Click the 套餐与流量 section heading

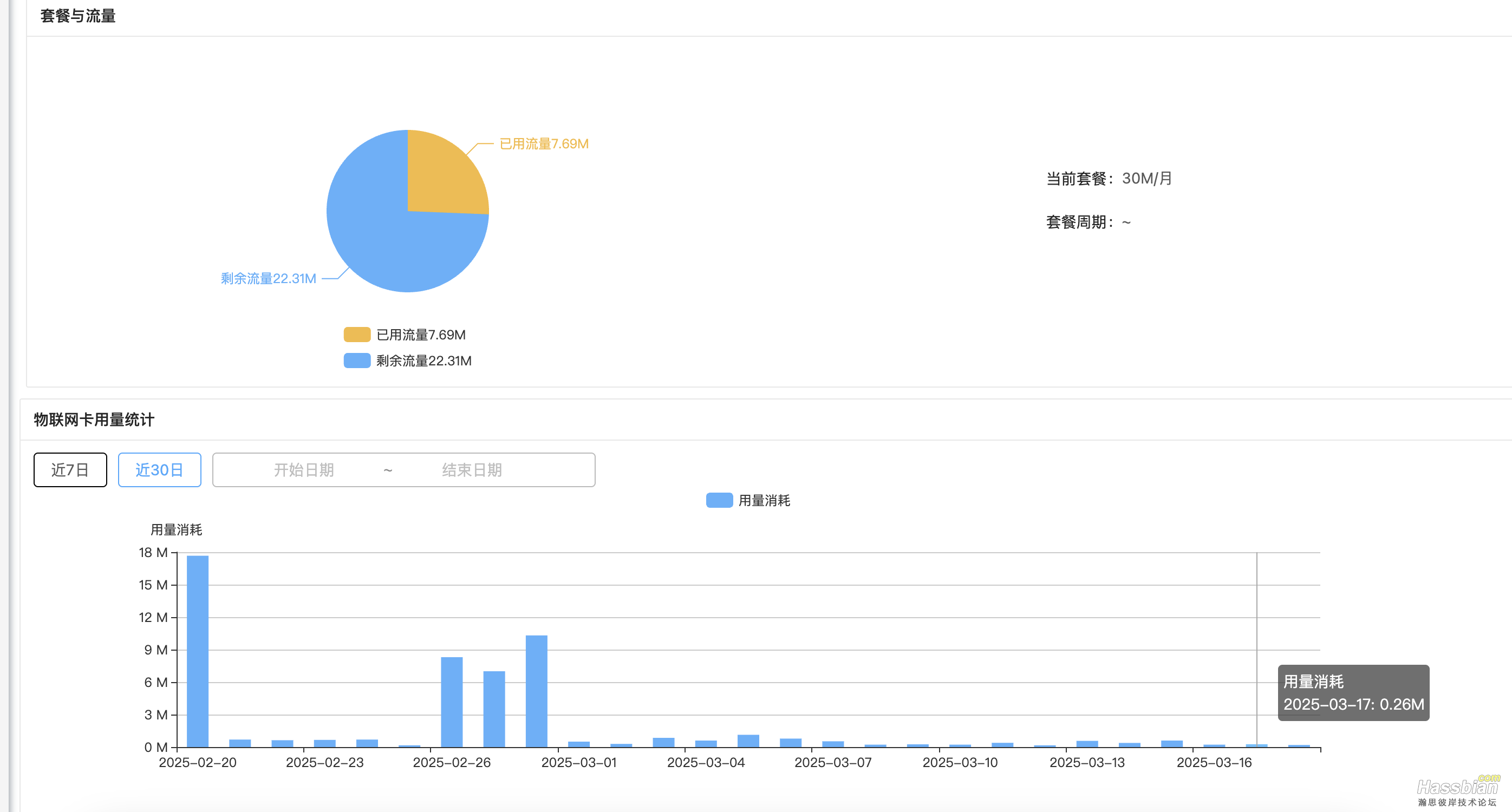(78, 16)
